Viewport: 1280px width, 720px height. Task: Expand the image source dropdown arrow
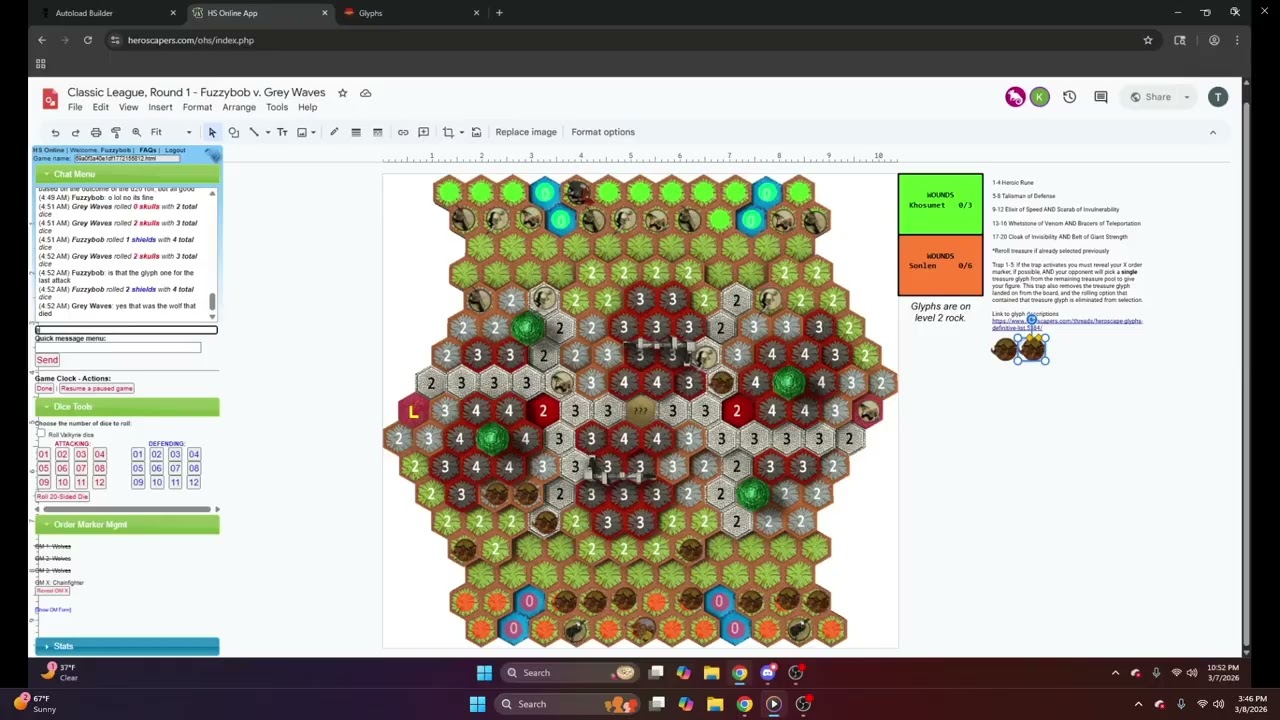coord(313,132)
